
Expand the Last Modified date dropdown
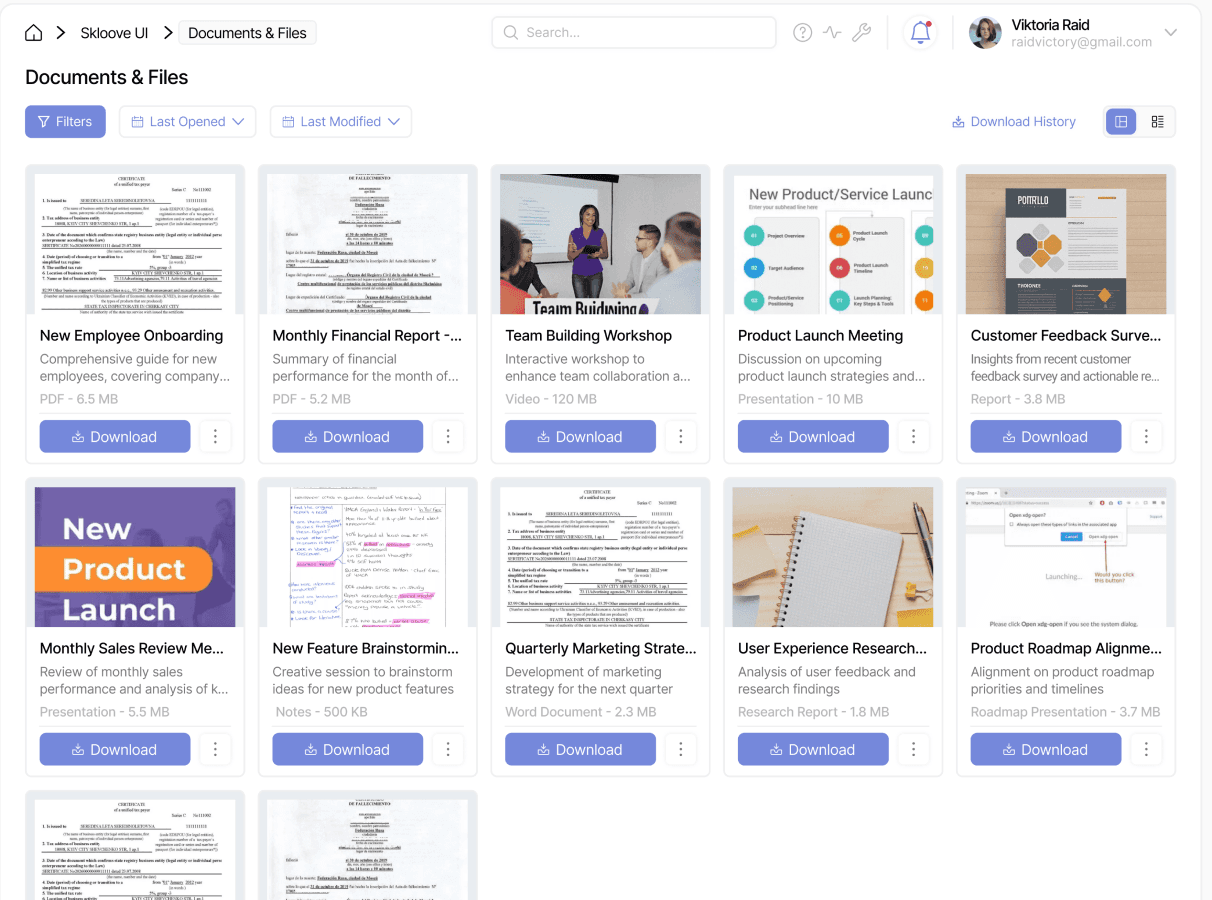340,122
